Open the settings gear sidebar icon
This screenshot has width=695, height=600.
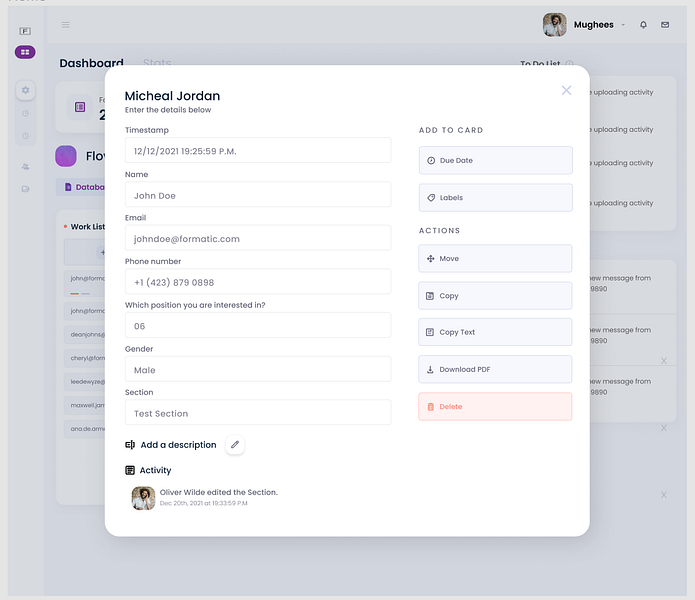pos(26,90)
